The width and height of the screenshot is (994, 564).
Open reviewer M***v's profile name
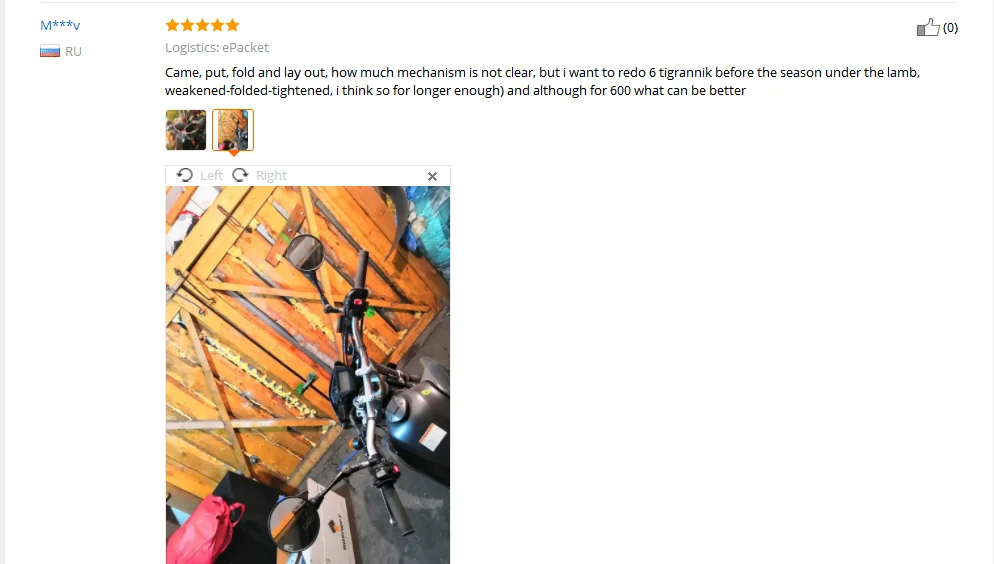60,25
